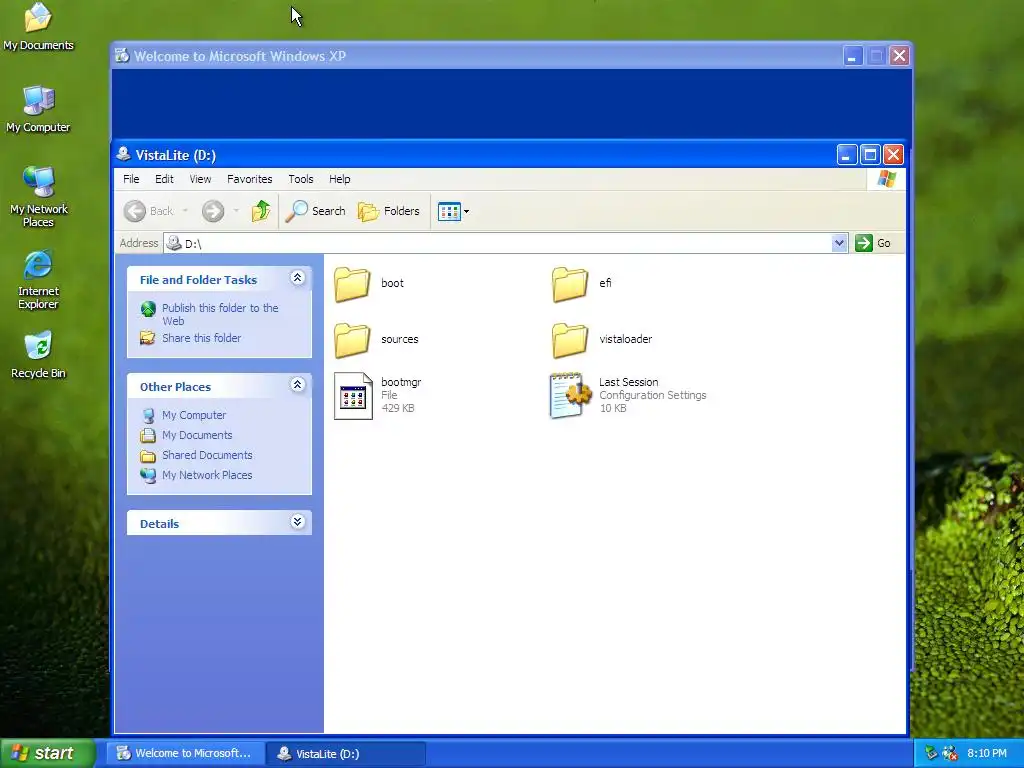Minimize the VistaLite (D:) window

(x=846, y=155)
